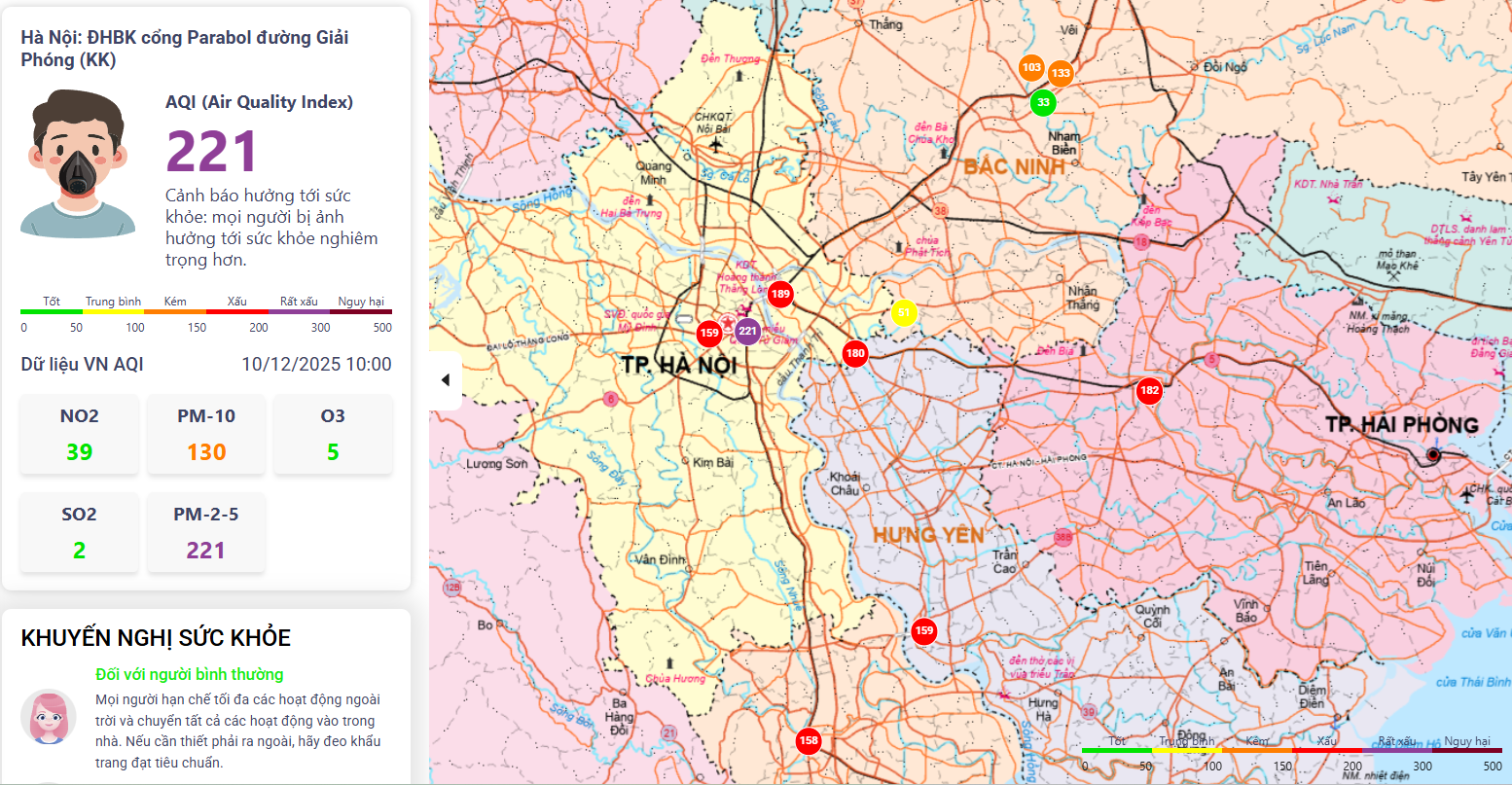Click the O3 reading card
This screenshot has height=785, width=1512.
click(333, 435)
